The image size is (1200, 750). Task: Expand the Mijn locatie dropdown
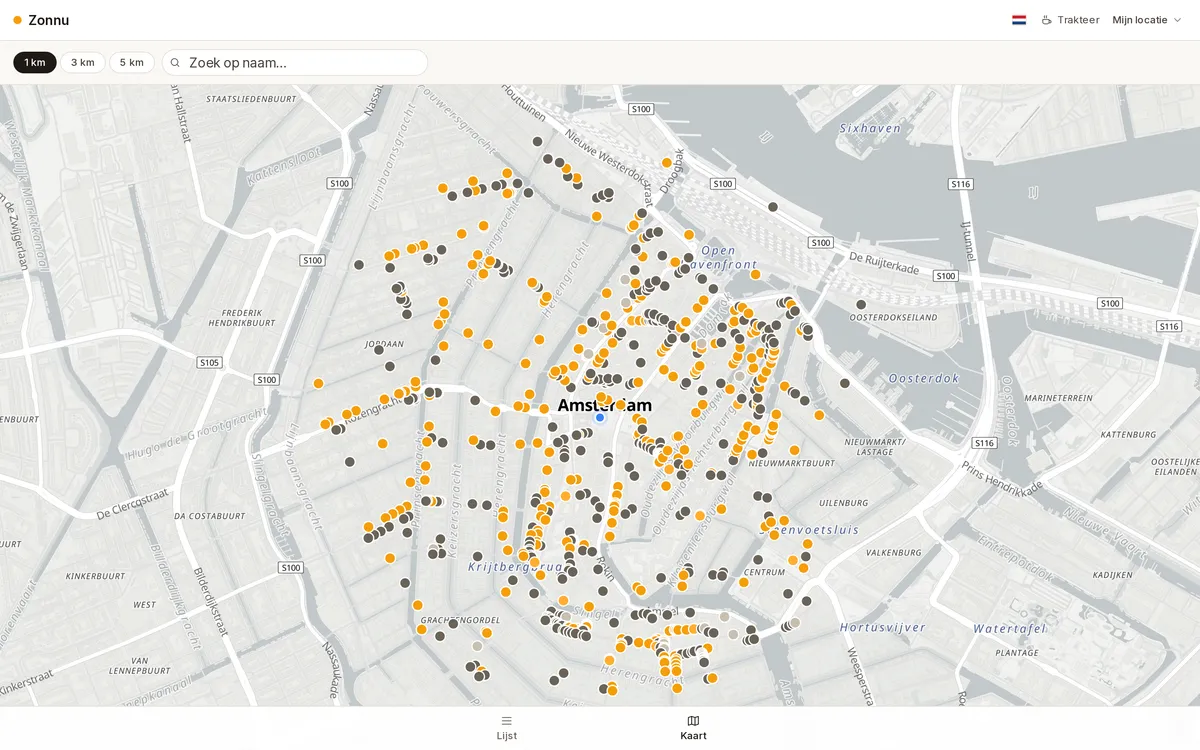point(1147,20)
